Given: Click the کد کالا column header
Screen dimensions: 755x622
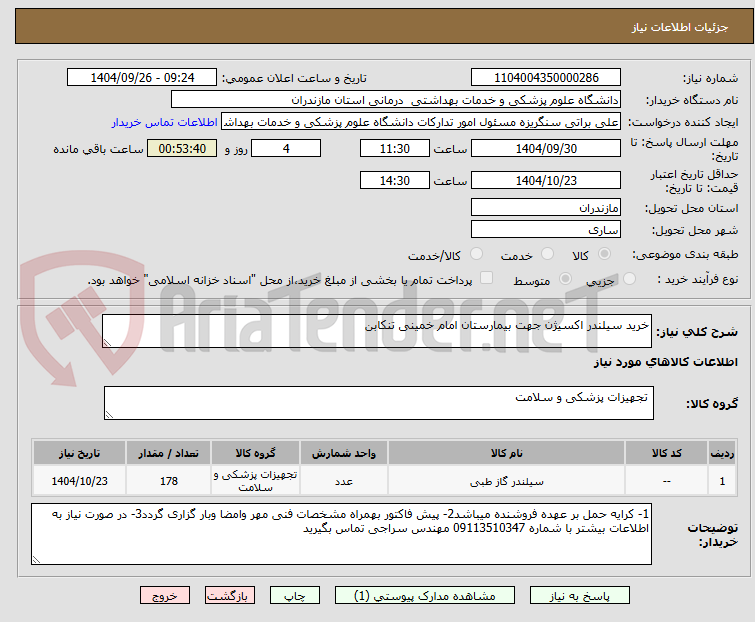Looking at the screenshot, I should (x=666, y=453).
